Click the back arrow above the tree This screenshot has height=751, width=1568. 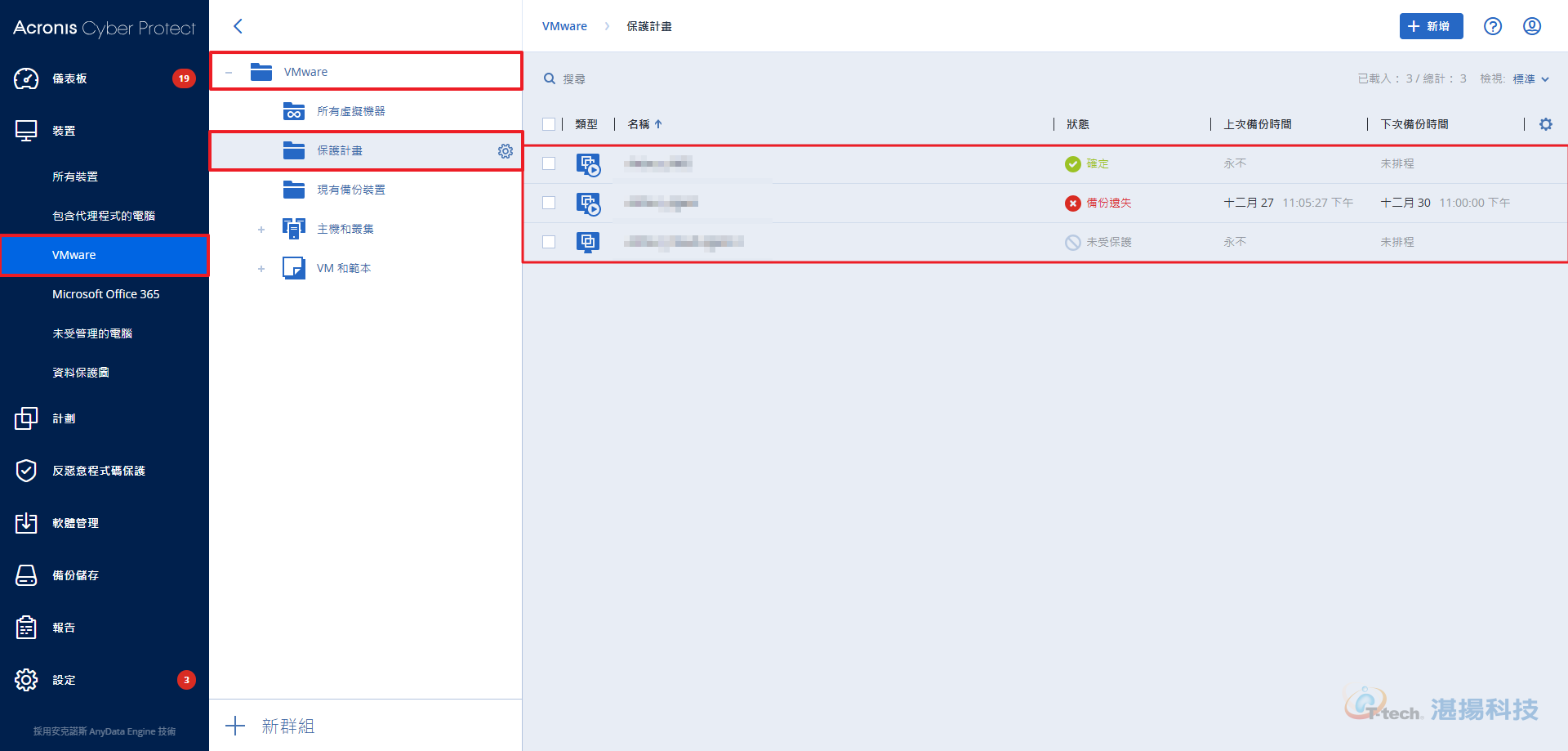(238, 26)
